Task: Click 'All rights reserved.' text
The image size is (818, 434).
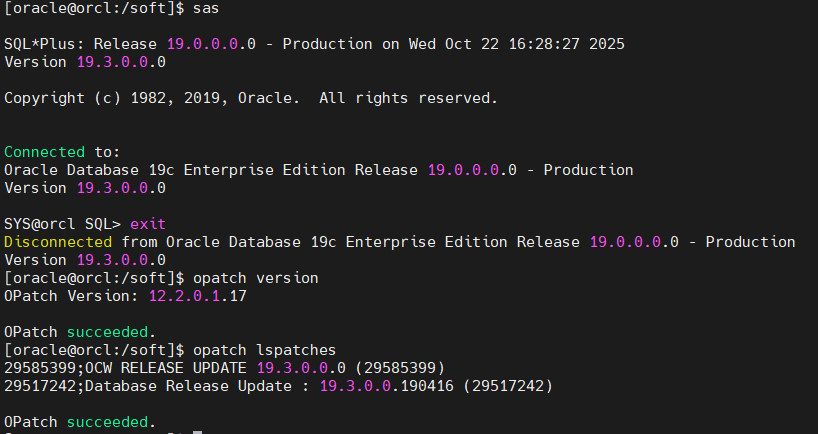Action: pos(408,98)
